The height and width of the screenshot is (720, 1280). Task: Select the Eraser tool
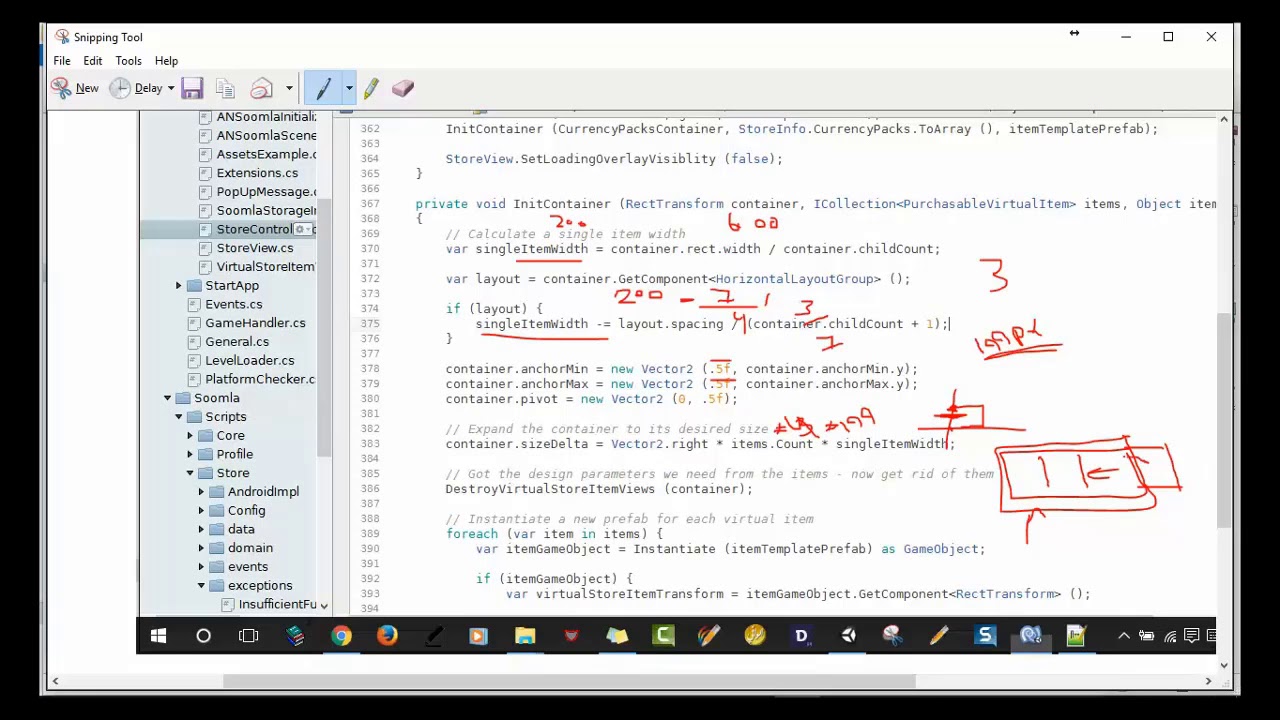[403, 88]
